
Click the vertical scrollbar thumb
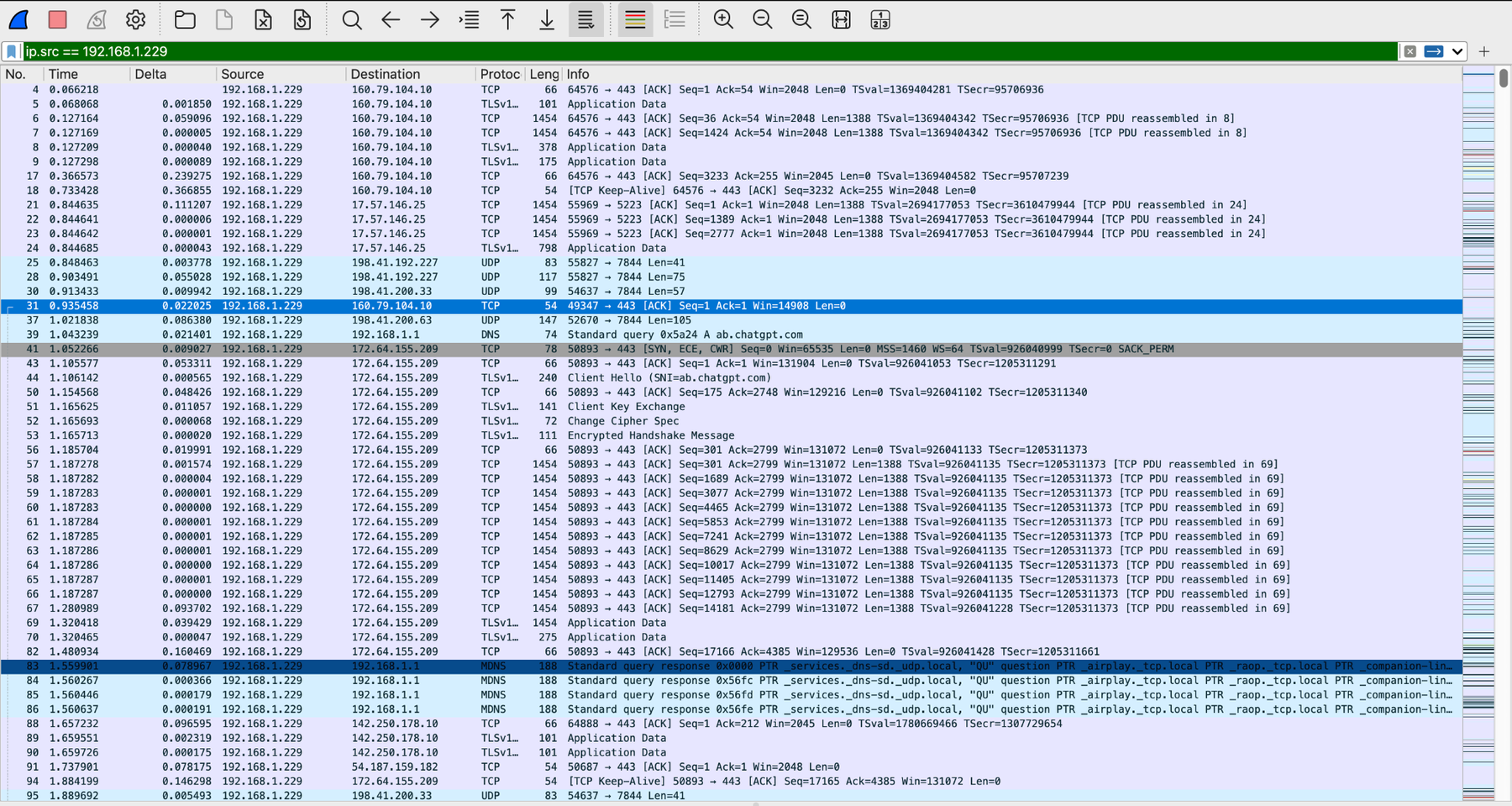click(1504, 78)
